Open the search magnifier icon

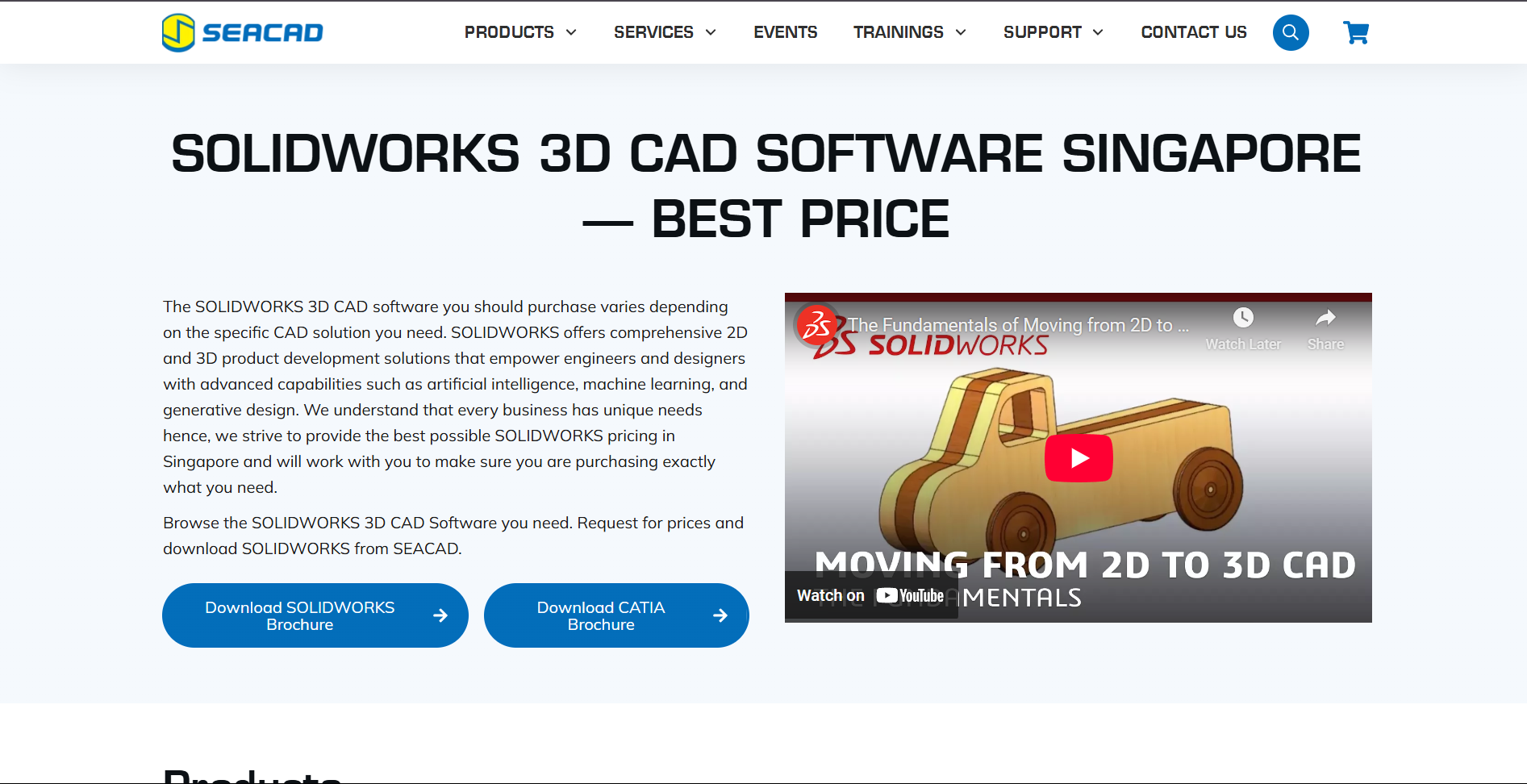(1290, 33)
